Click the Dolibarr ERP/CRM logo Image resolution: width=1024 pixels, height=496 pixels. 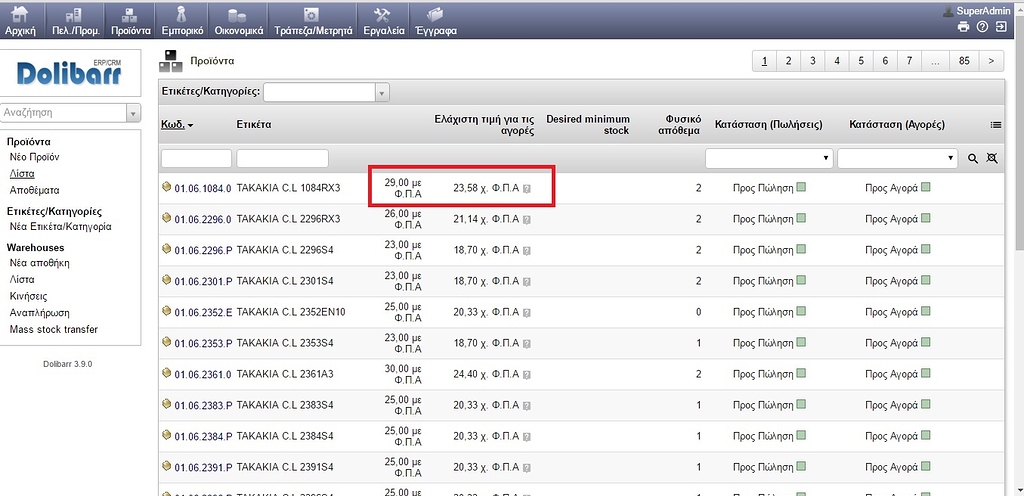coord(69,72)
